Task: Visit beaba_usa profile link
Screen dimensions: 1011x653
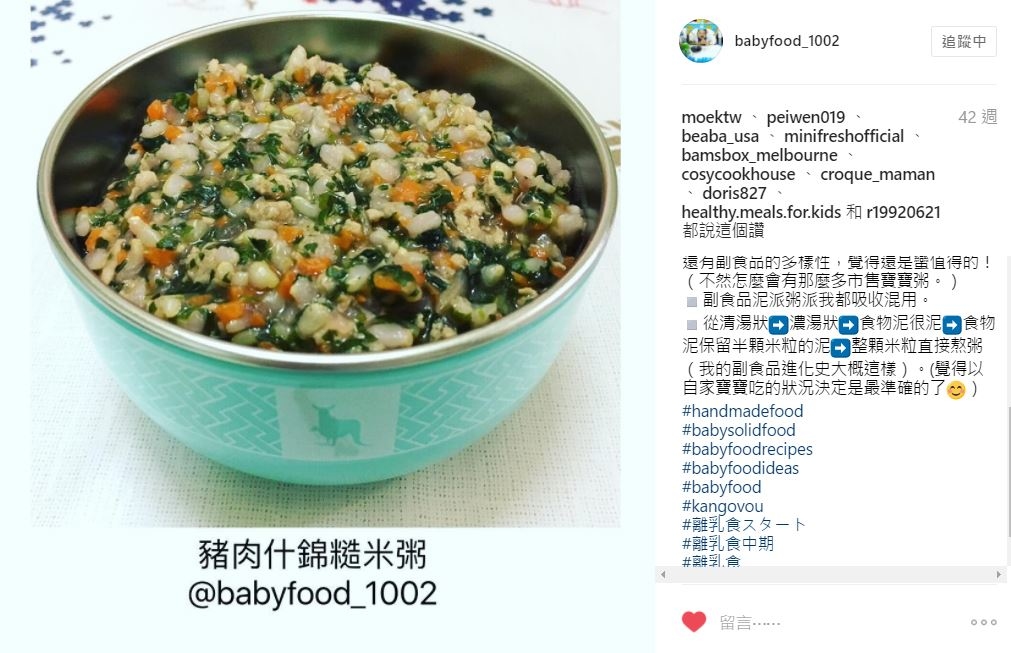Action: pos(720,137)
